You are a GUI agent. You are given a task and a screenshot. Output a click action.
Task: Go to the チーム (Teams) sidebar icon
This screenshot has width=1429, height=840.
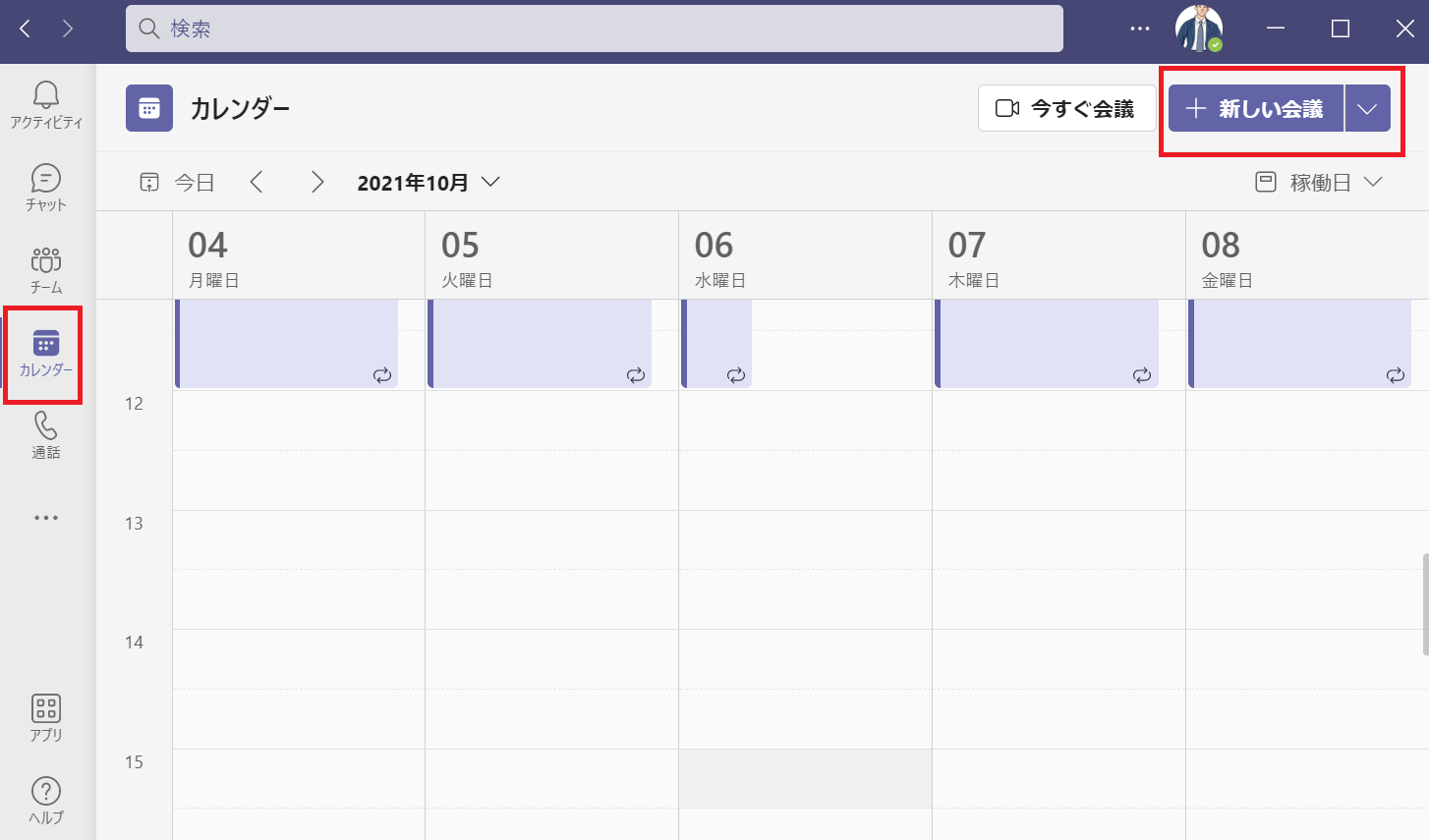click(46, 269)
